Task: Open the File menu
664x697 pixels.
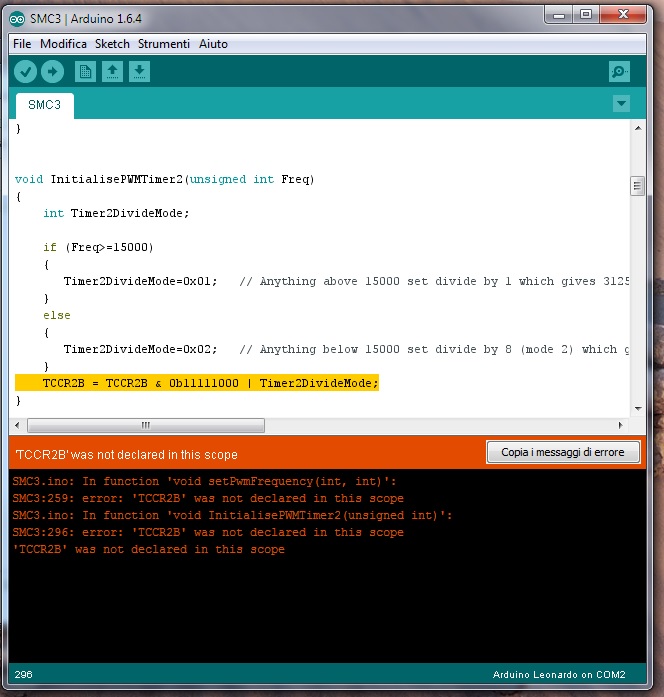Action: pyautogui.click(x=22, y=44)
